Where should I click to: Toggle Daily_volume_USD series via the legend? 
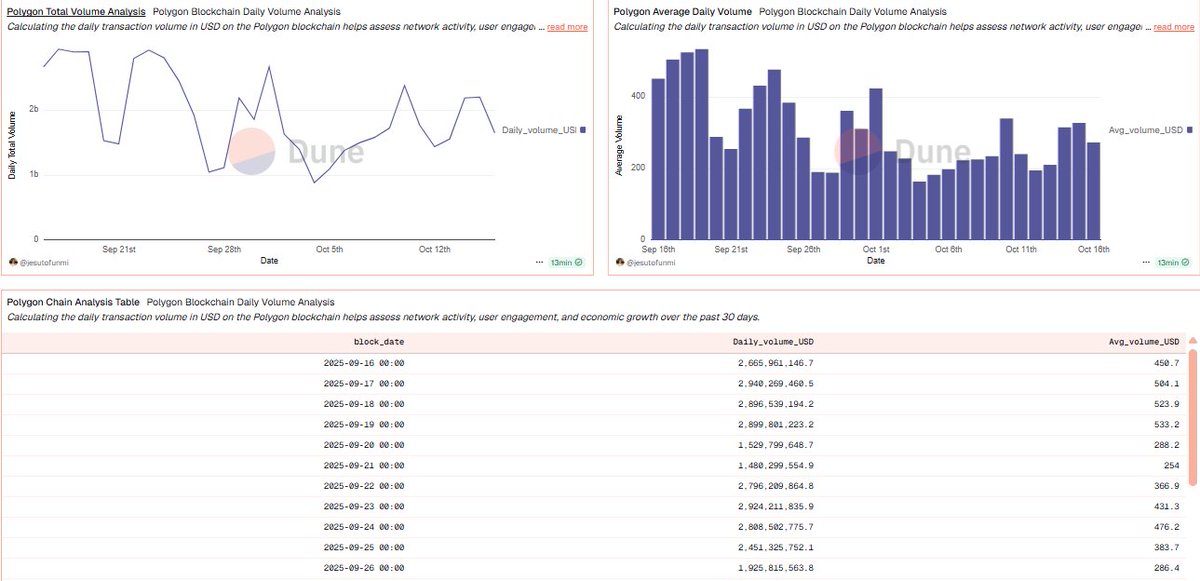[540, 129]
